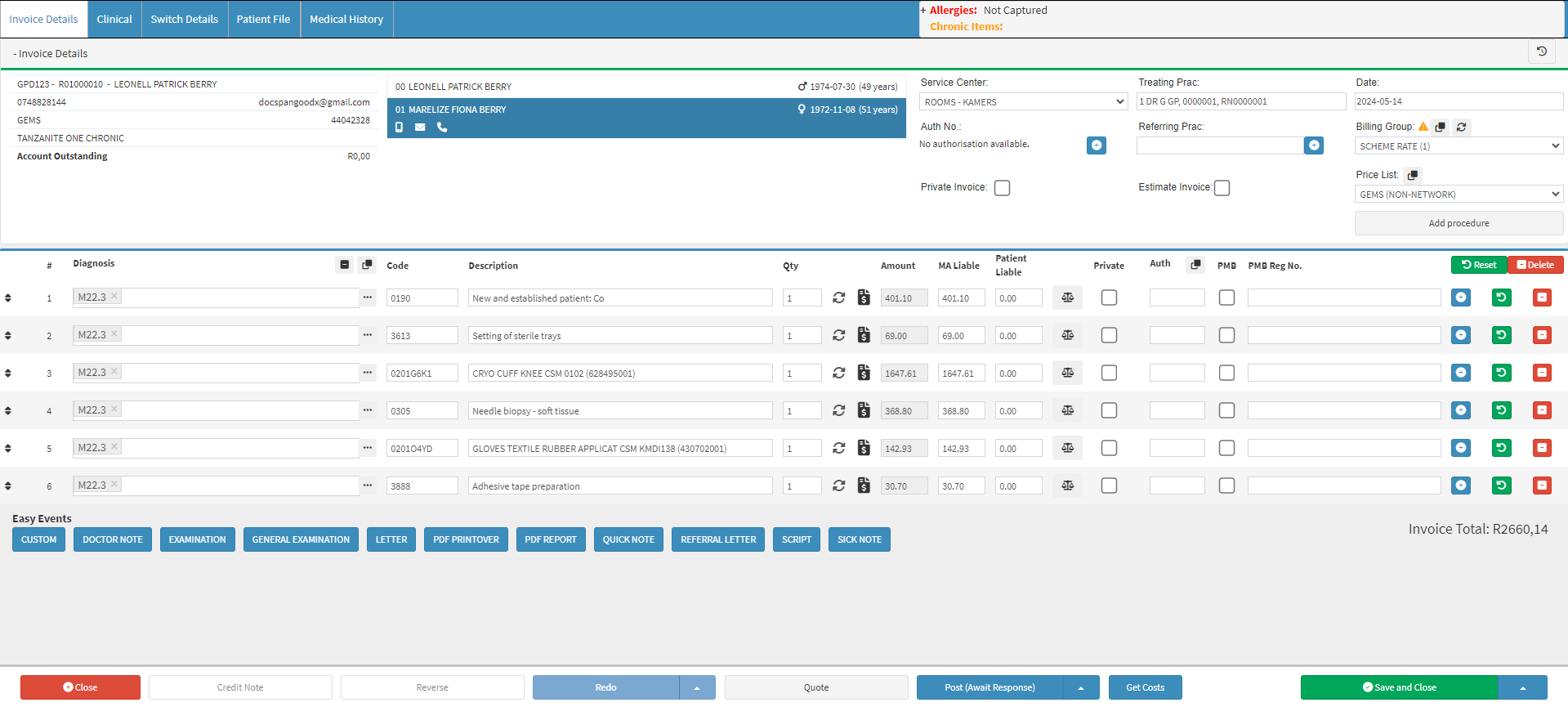This screenshot has width=1568, height=707.
Task: Click the price document icon on row 3
Action: [864, 373]
